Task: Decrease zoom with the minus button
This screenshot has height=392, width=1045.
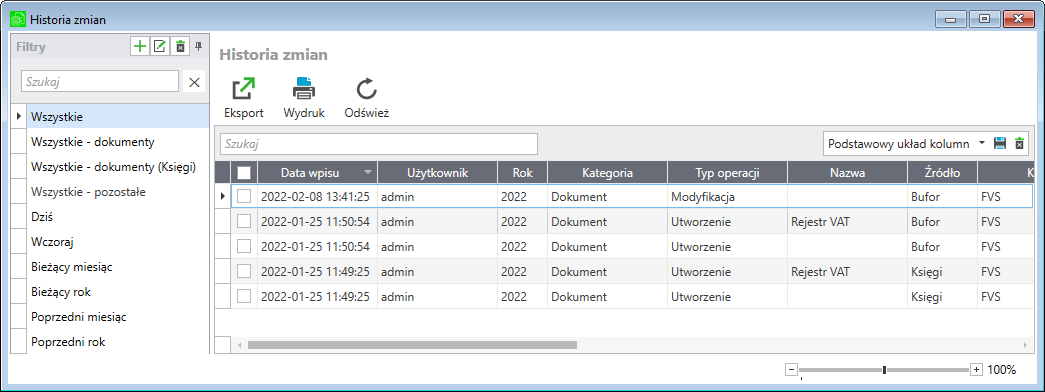Action: coord(791,369)
